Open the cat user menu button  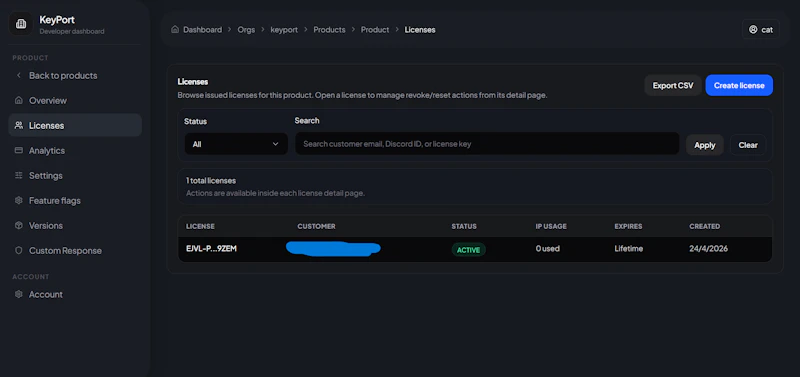click(x=760, y=30)
